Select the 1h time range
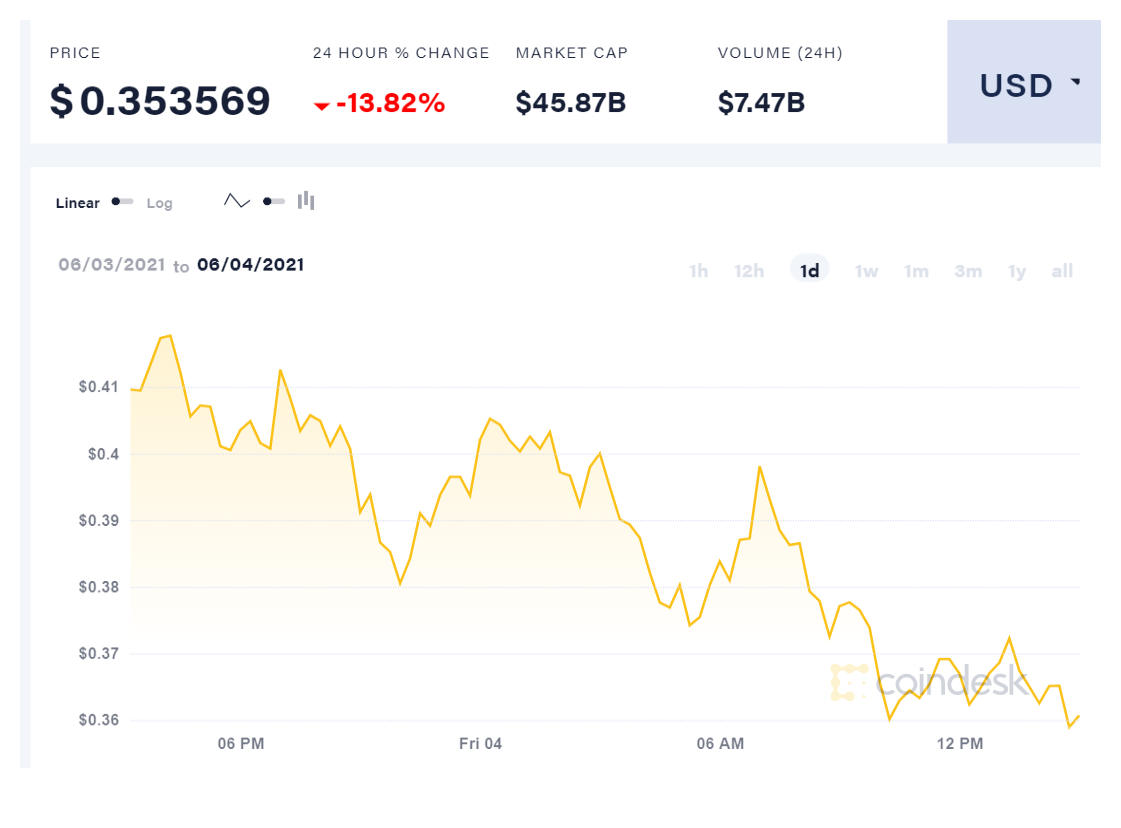 [x=698, y=271]
